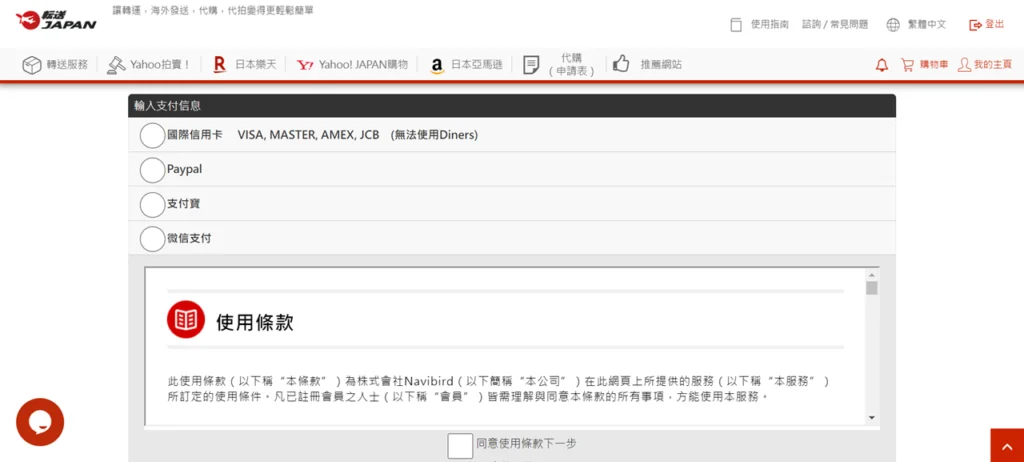Click the 使用指南 book icon

[736, 25]
